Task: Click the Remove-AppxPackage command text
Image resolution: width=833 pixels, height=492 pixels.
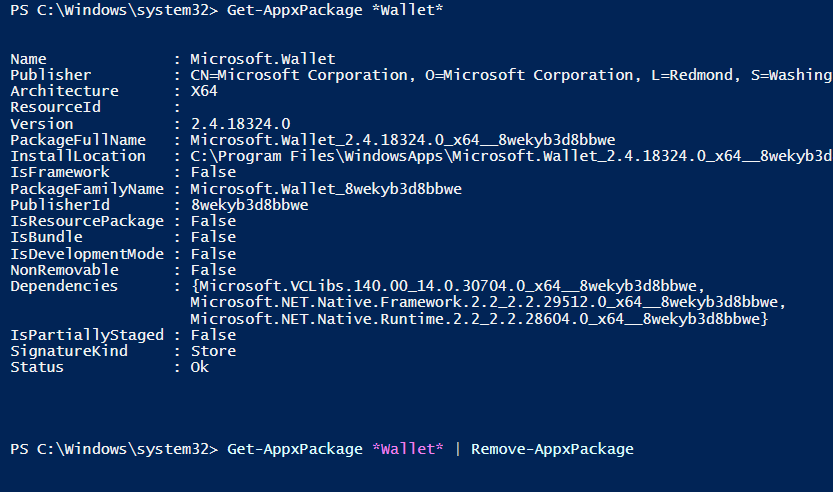Action: click(552, 449)
